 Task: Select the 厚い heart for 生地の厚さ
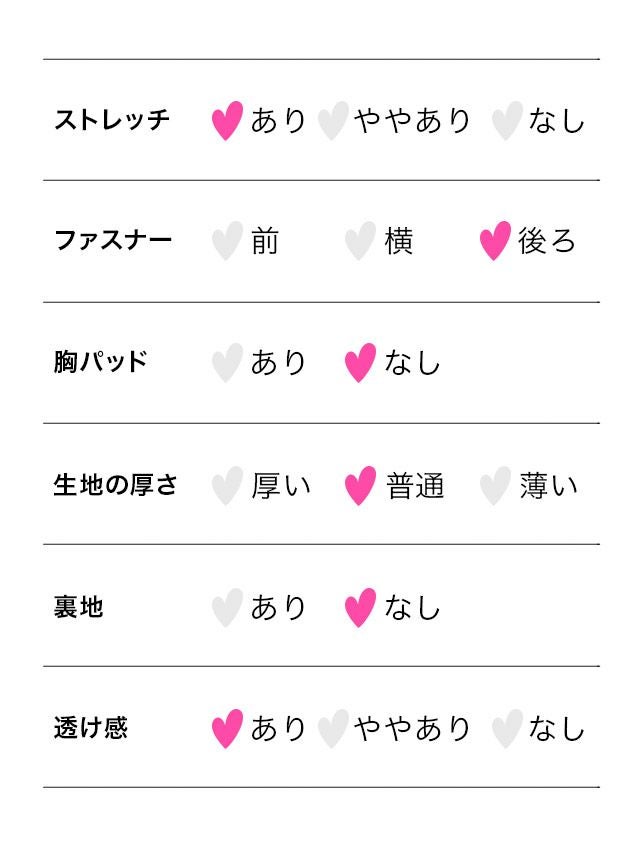point(227,486)
